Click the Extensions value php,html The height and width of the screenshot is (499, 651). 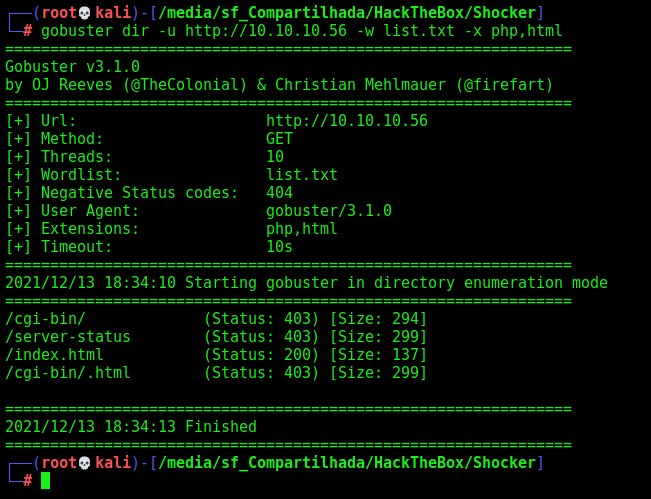[302, 229]
